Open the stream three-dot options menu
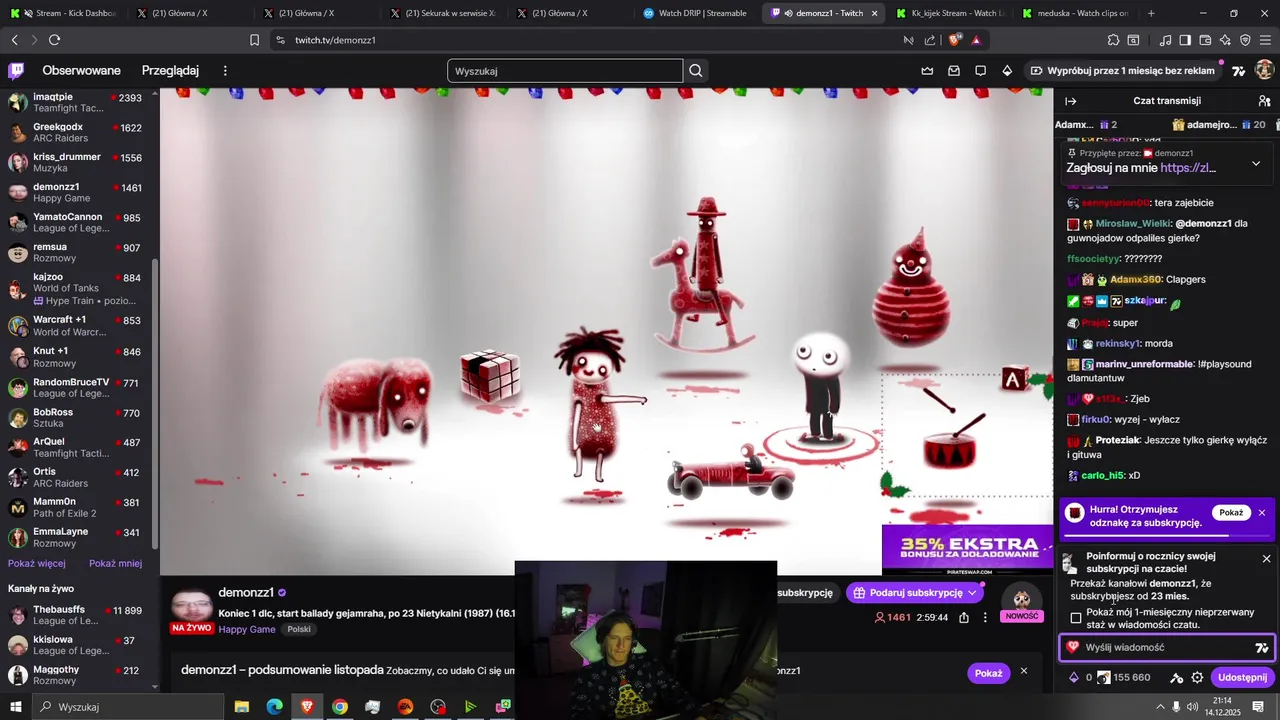1280x720 pixels. pos(985,618)
